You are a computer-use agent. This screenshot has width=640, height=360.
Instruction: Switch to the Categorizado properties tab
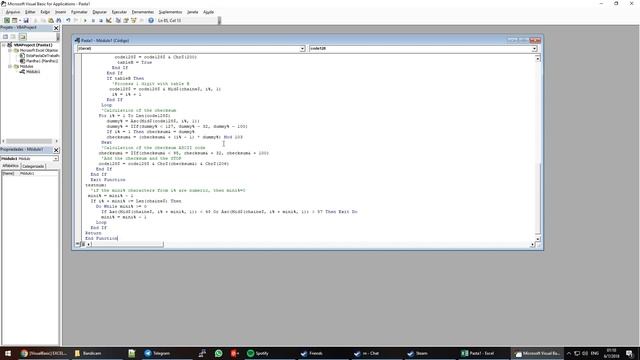[x=33, y=166]
